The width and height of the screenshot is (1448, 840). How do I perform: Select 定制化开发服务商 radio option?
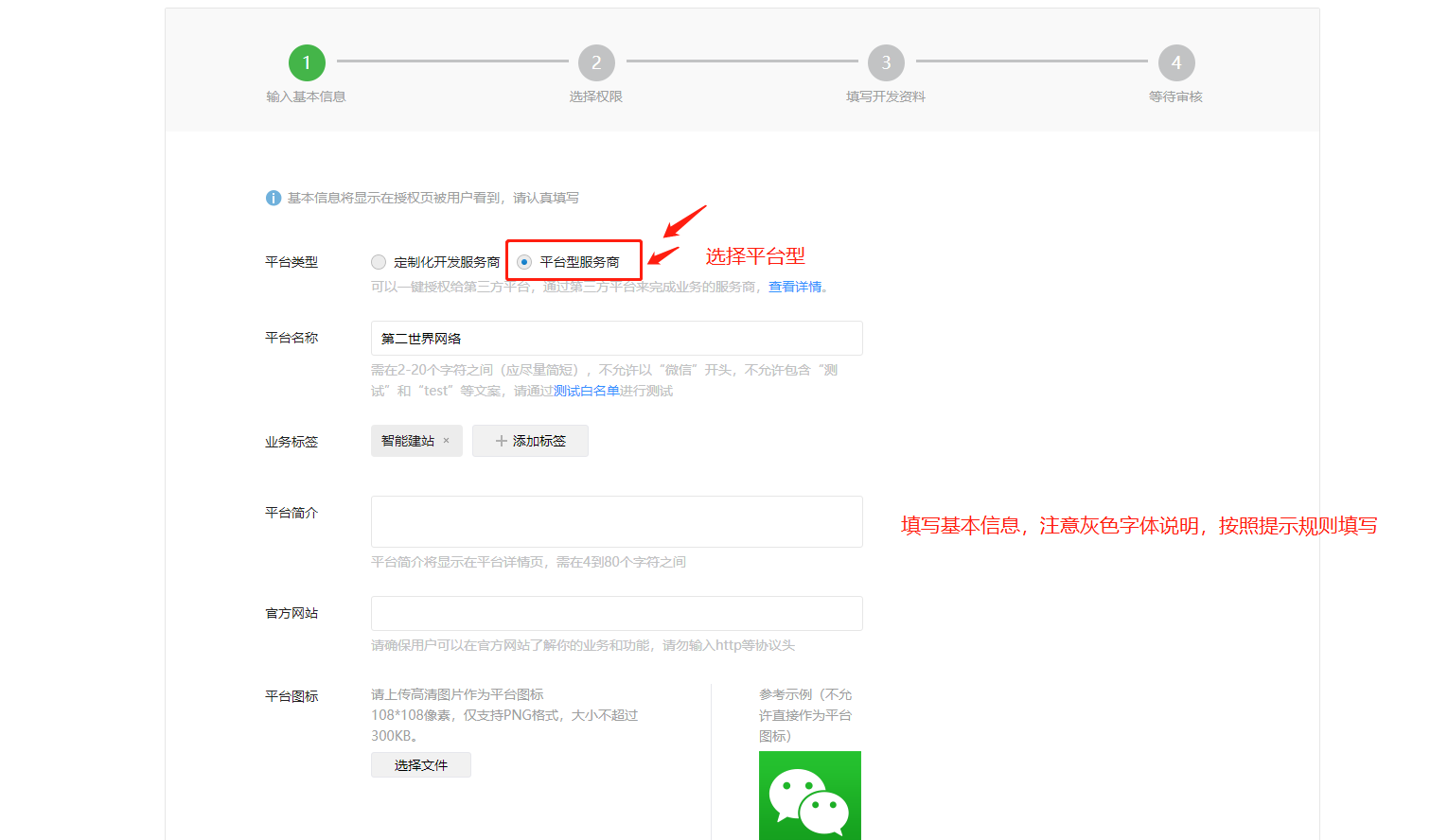(x=379, y=262)
